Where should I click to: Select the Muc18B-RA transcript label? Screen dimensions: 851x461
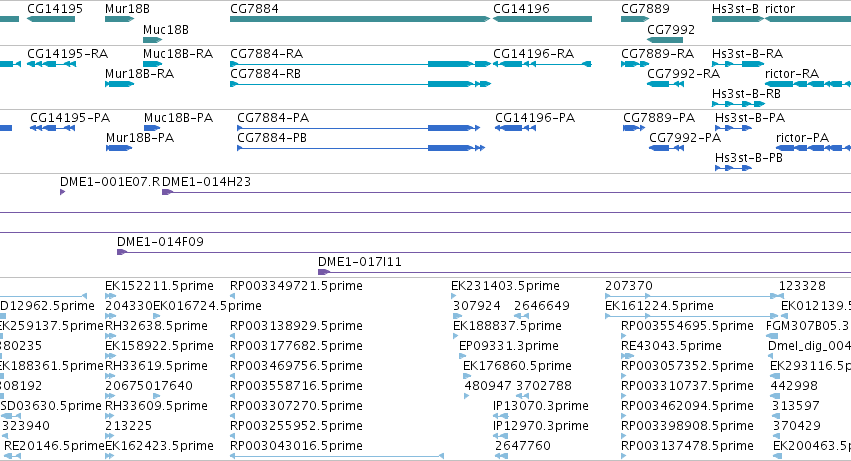pyautogui.click(x=177, y=54)
